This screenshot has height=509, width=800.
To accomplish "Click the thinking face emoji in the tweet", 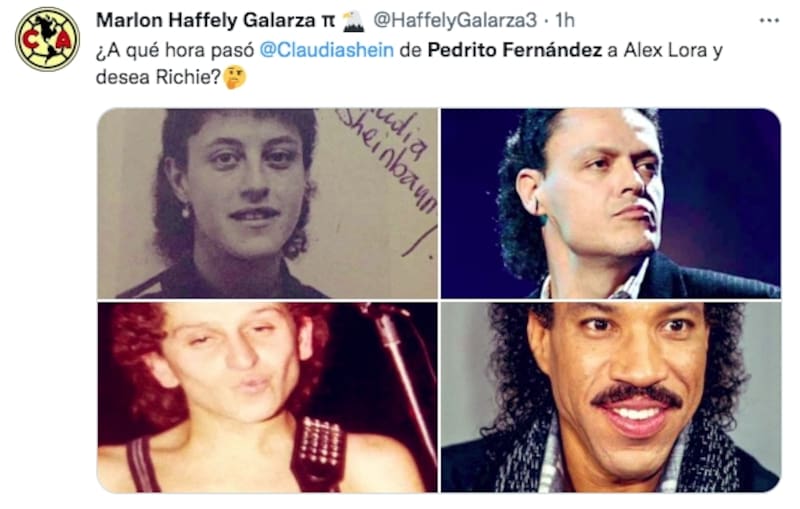I will click(x=235, y=78).
